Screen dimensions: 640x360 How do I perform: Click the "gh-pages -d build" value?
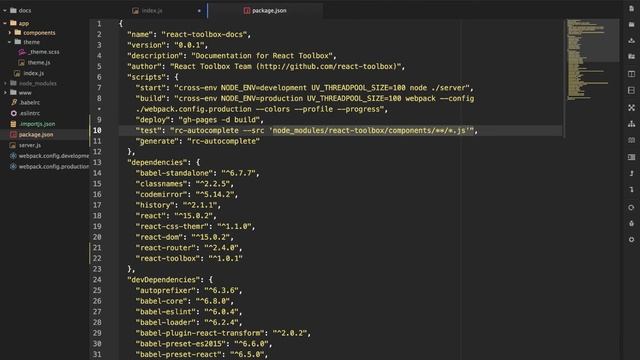coord(219,120)
